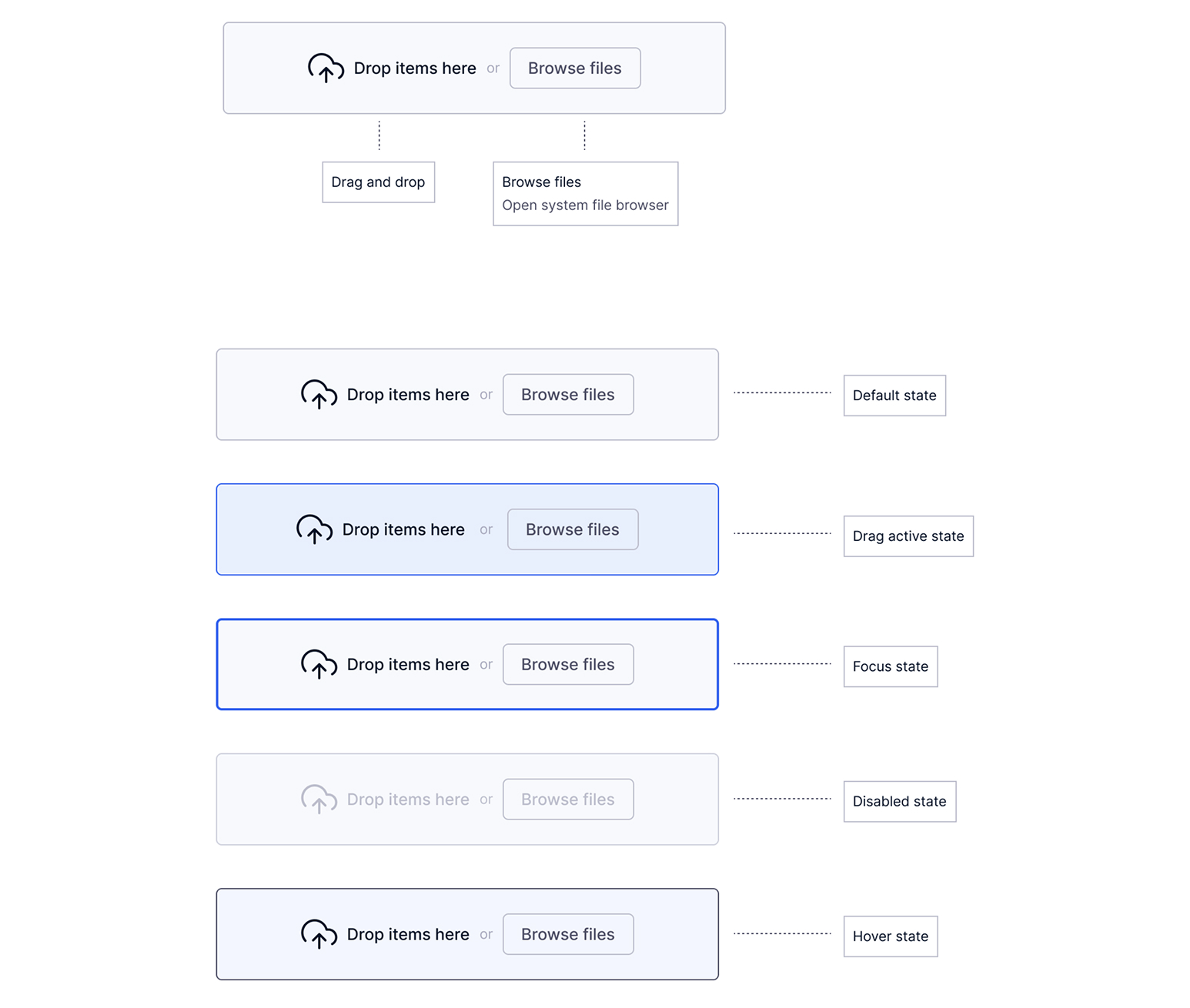Click the Open system file browser annotation
Image resolution: width=1190 pixels, height=1008 pixels.
(585, 205)
